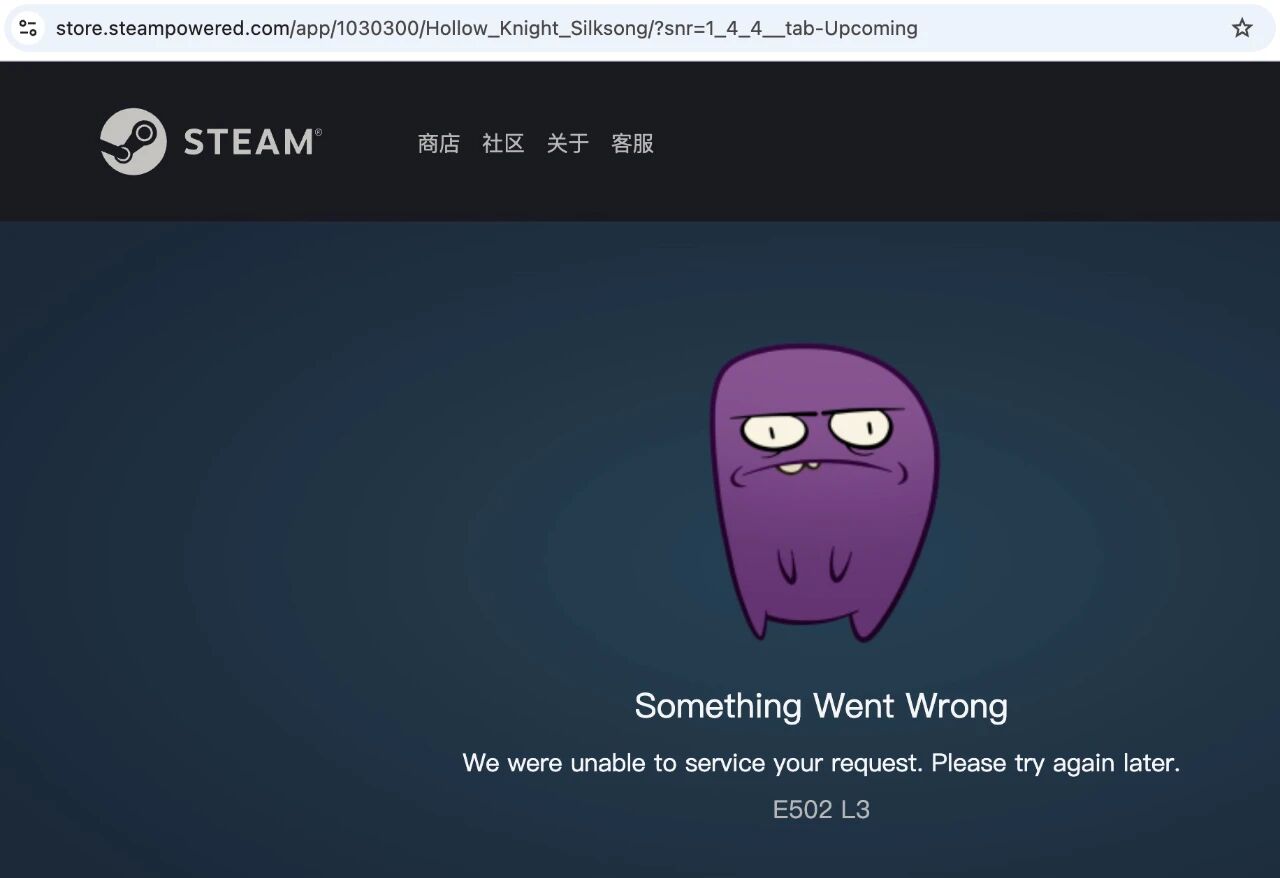Click the store.steampowered.com domain in the URL
Screen dimensions: 1280x878
172,28
